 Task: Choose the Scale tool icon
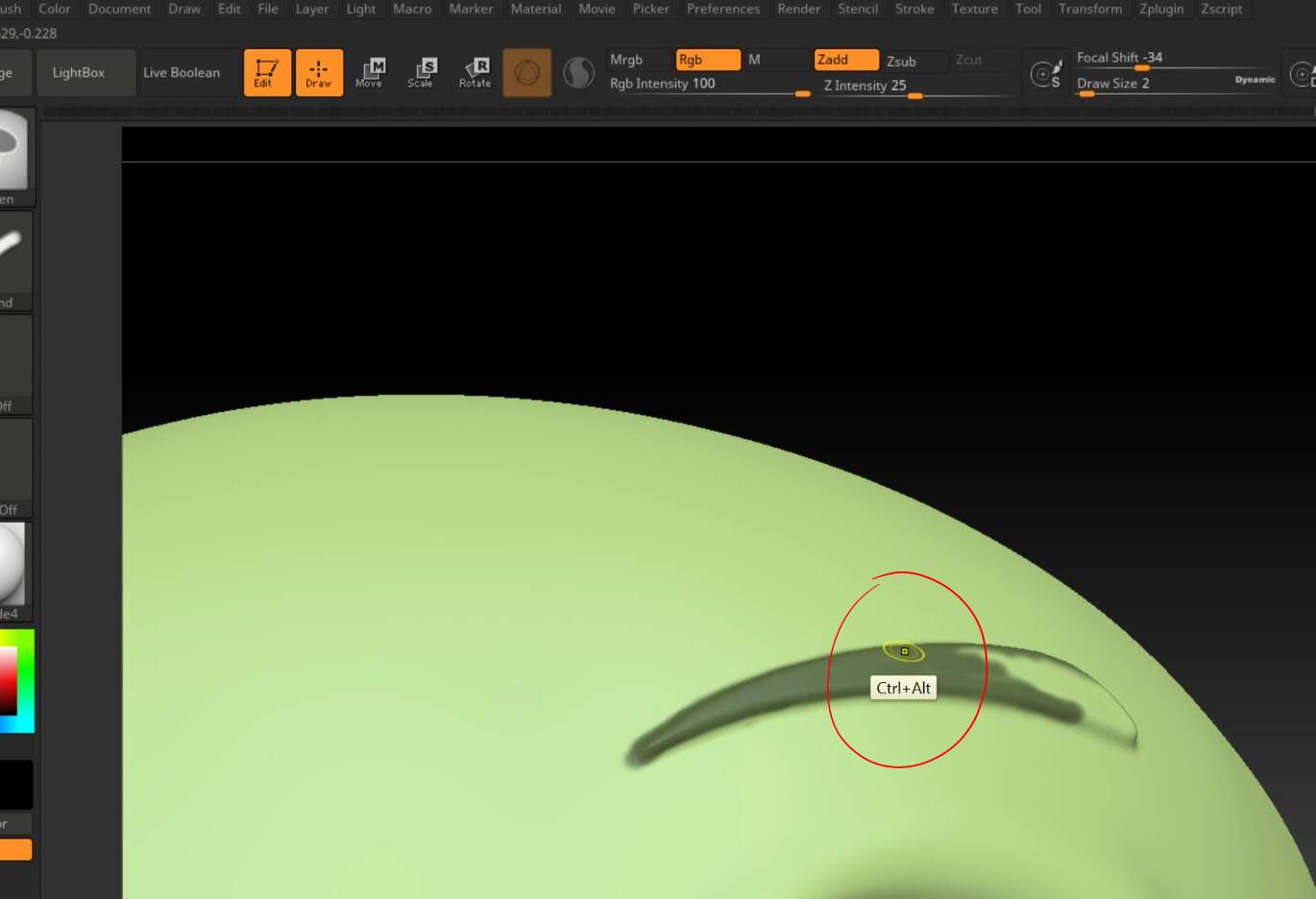[x=422, y=73]
